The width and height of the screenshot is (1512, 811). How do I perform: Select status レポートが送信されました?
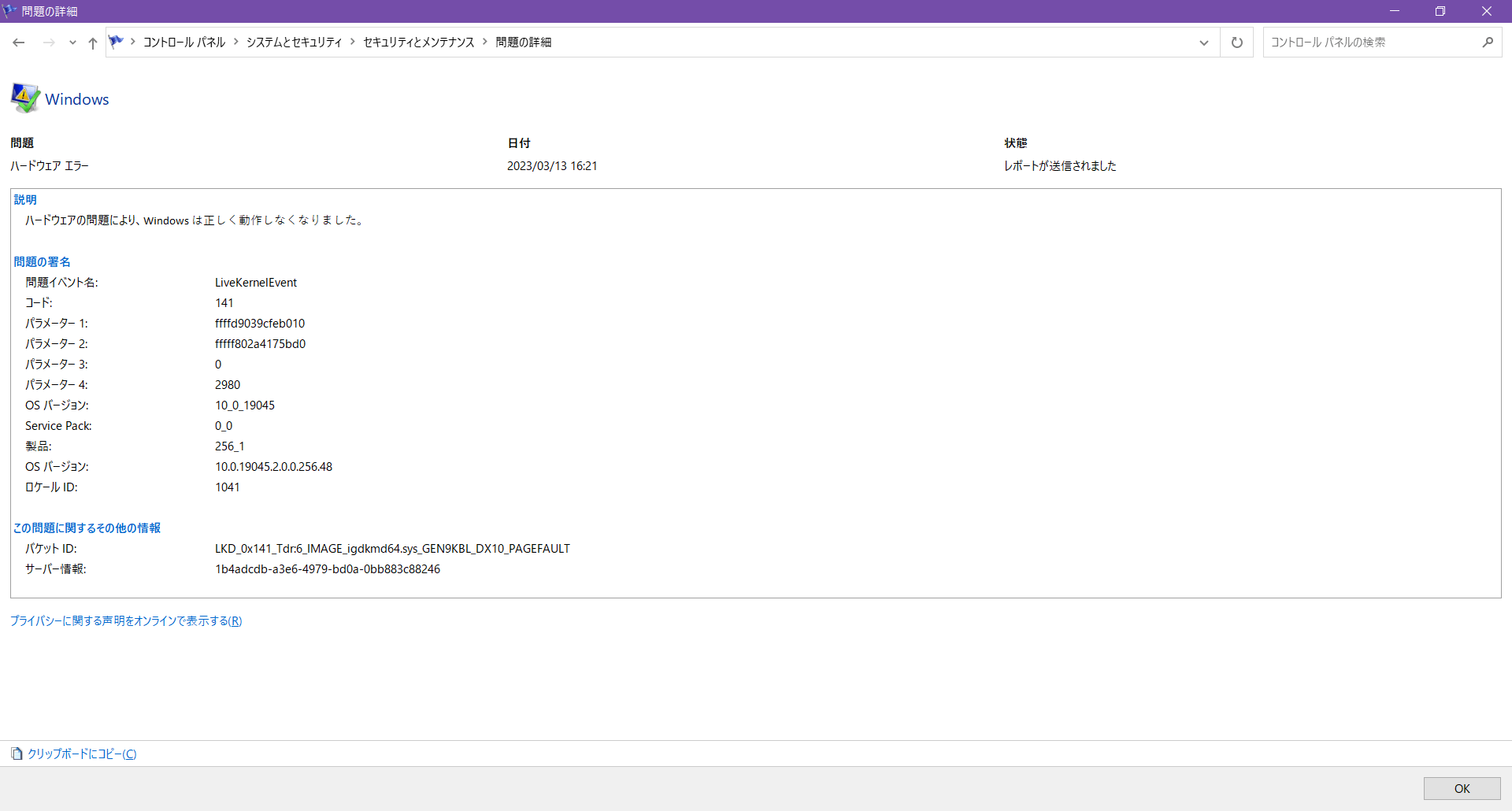[1060, 166]
